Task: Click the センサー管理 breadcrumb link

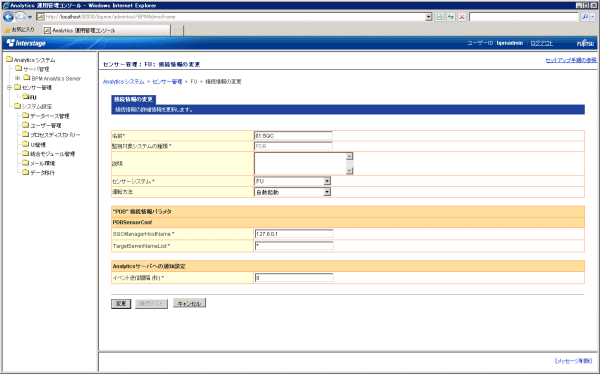Action: coord(167,82)
